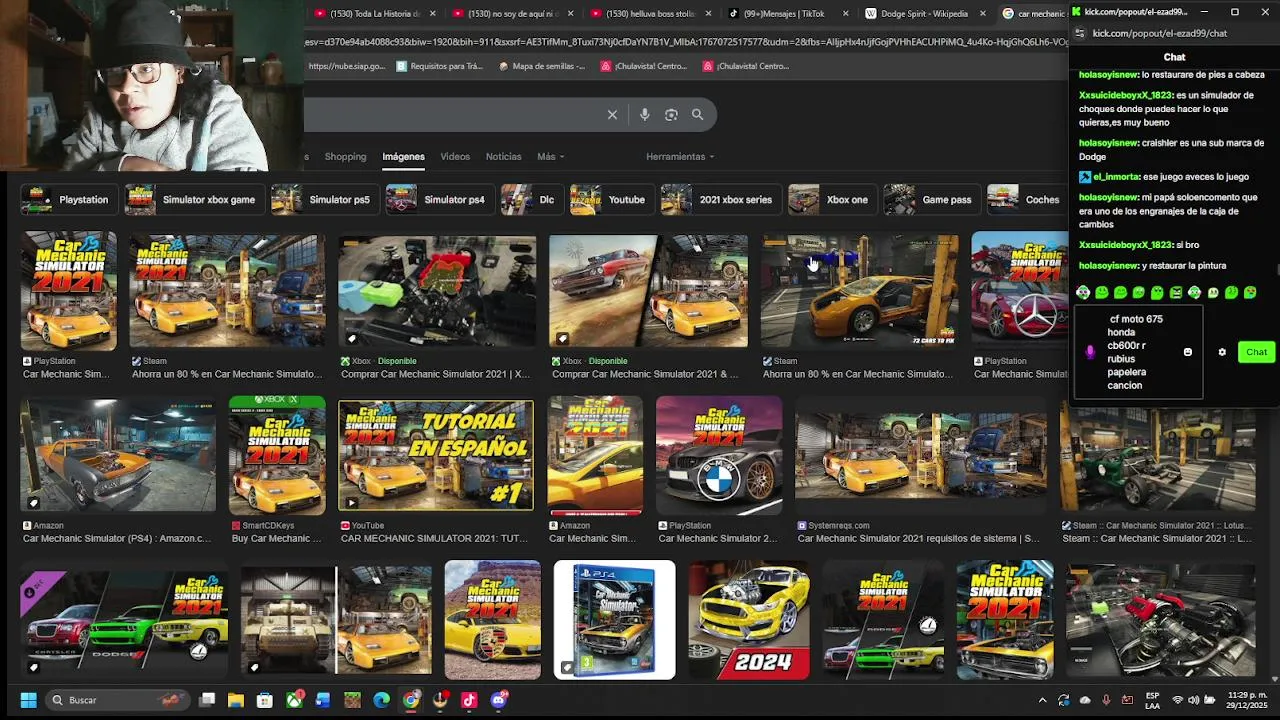Image resolution: width=1280 pixels, height=720 pixels.
Task: Switch to the Videos tab
Action: pos(455,157)
